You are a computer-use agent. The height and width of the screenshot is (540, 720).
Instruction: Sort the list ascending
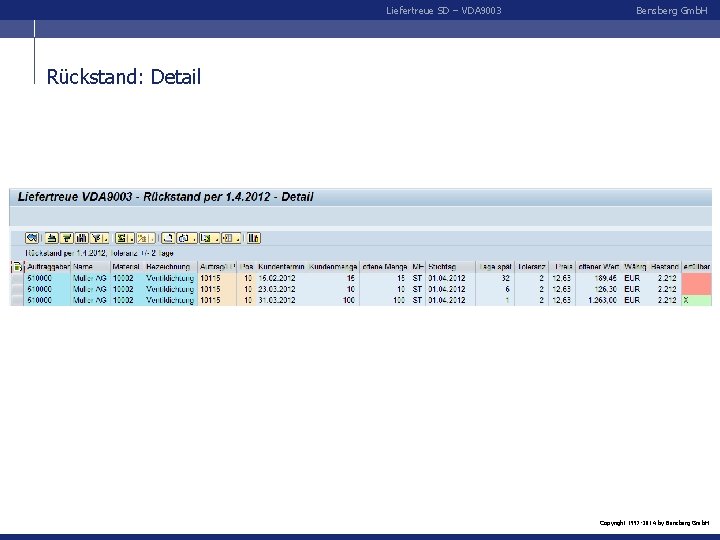pyautogui.click(x=51, y=238)
